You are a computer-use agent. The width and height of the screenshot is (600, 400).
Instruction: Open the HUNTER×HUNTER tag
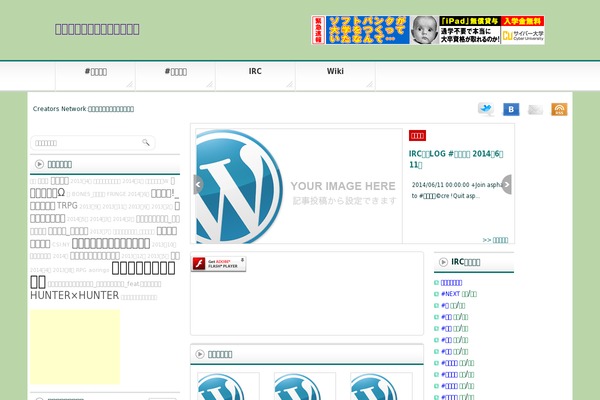(x=75, y=296)
